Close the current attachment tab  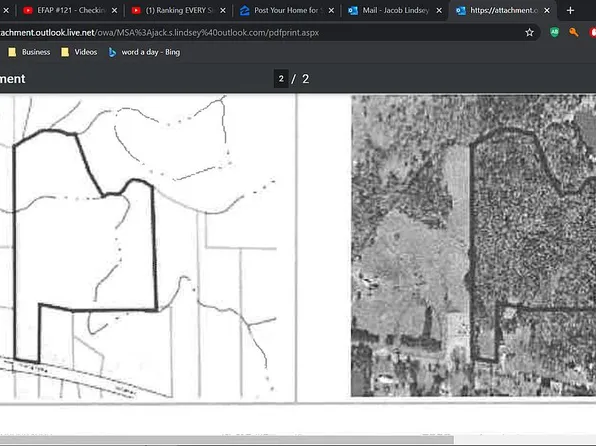point(547,11)
